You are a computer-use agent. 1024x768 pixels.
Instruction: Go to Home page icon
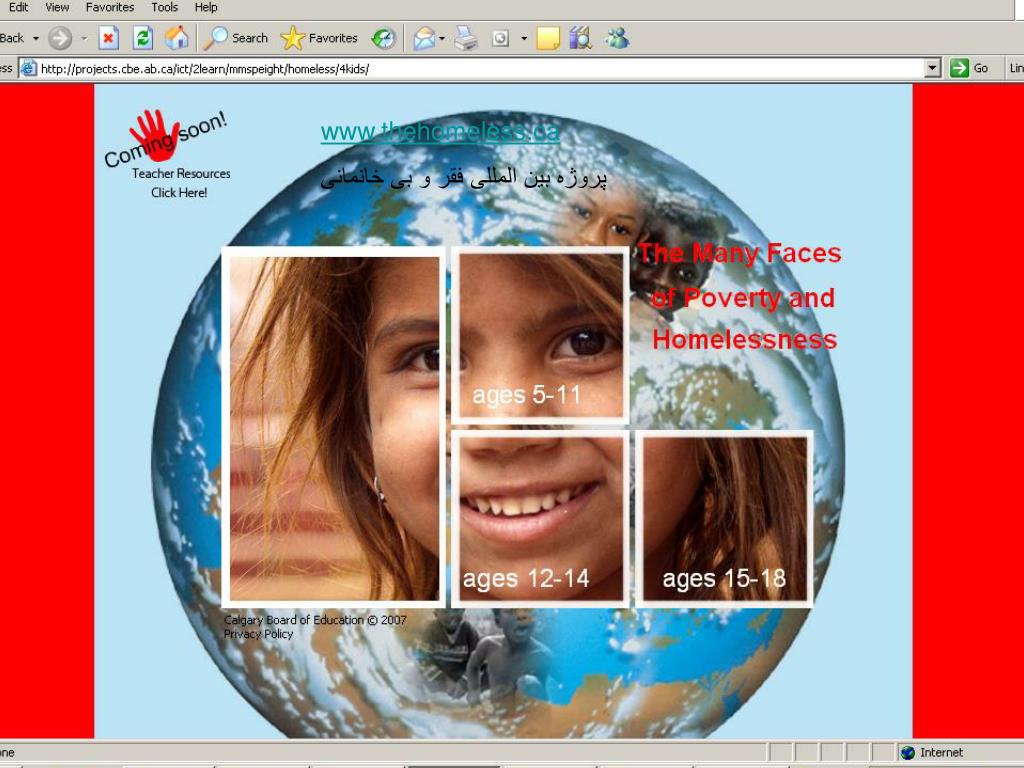tap(176, 38)
